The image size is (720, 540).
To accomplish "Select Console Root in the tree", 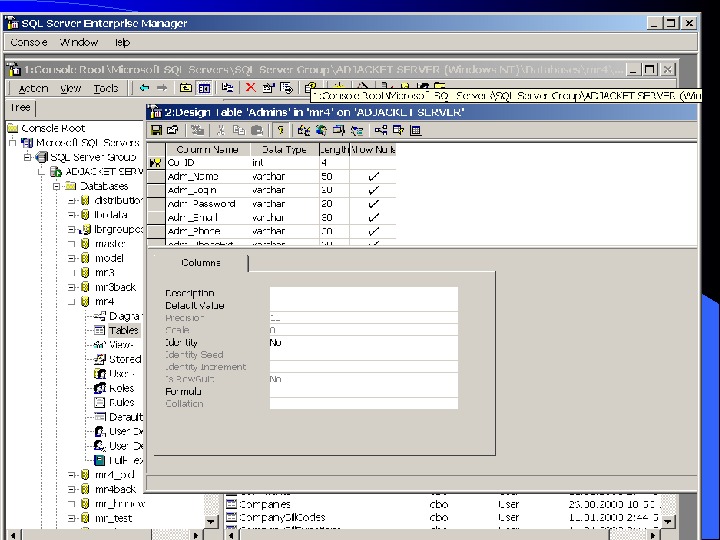I will point(53,128).
